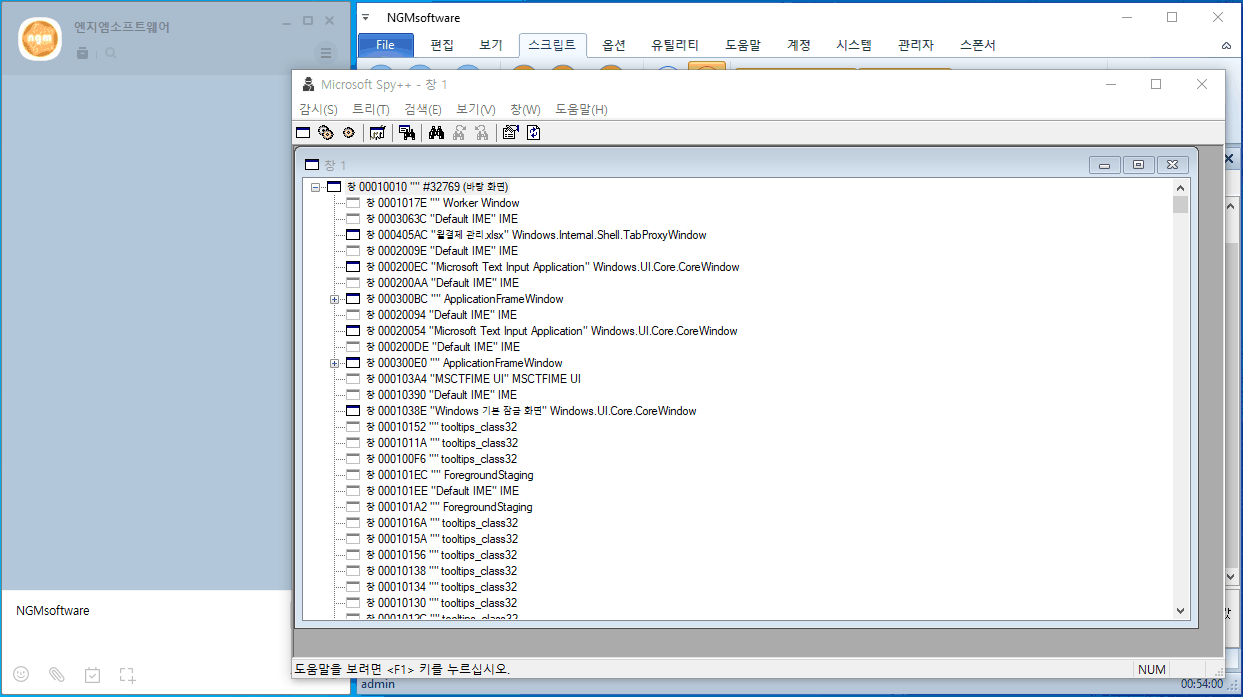Switch to the NGMsoftware ribbon 보기 tab
Viewport: 1243px width, 697px height.
click(x=491, y=45)
